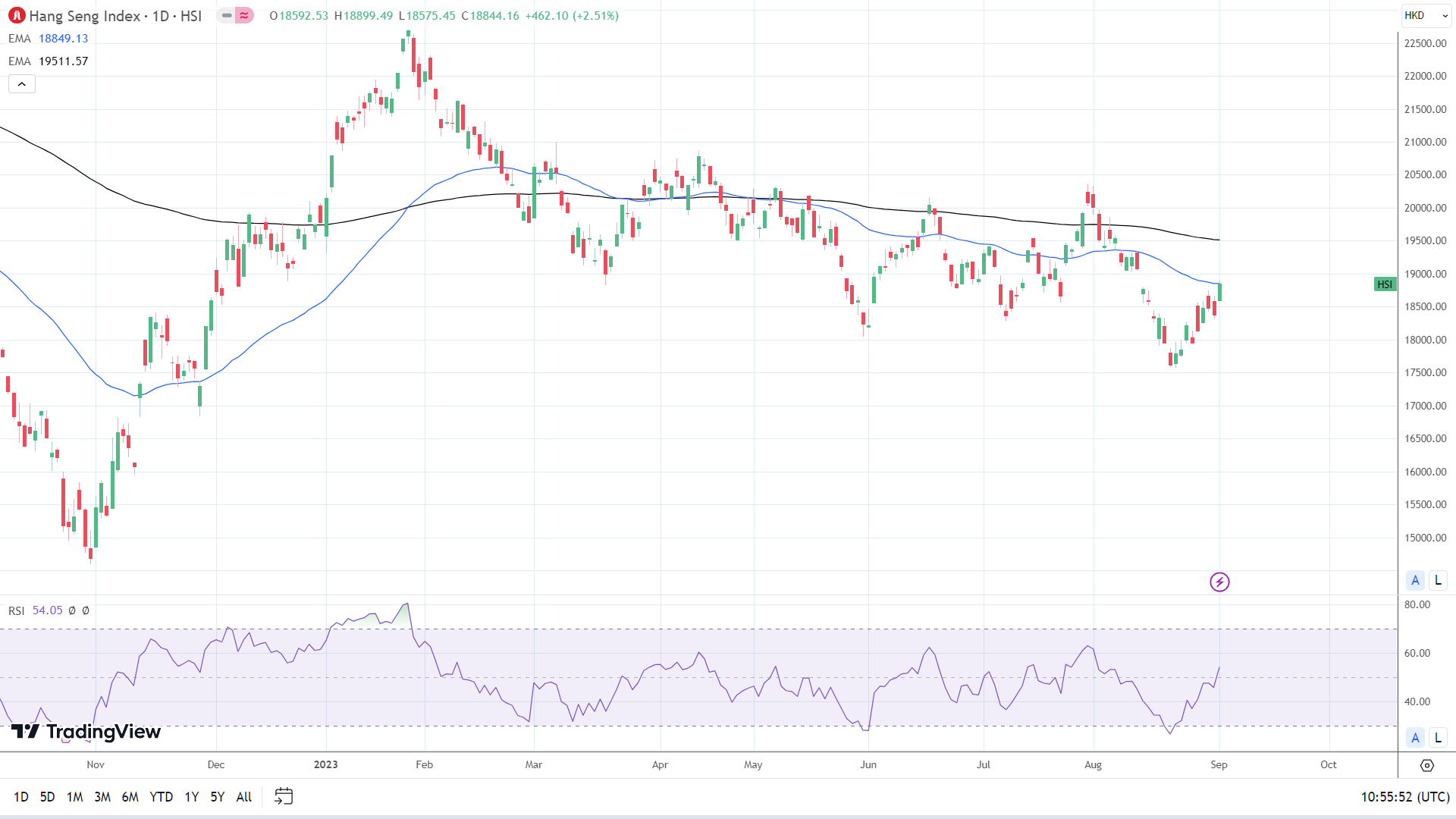Click the Hang Seng Index · 1D · HSI title
The width and height of the screenshot is (1456, 819).
115,16
